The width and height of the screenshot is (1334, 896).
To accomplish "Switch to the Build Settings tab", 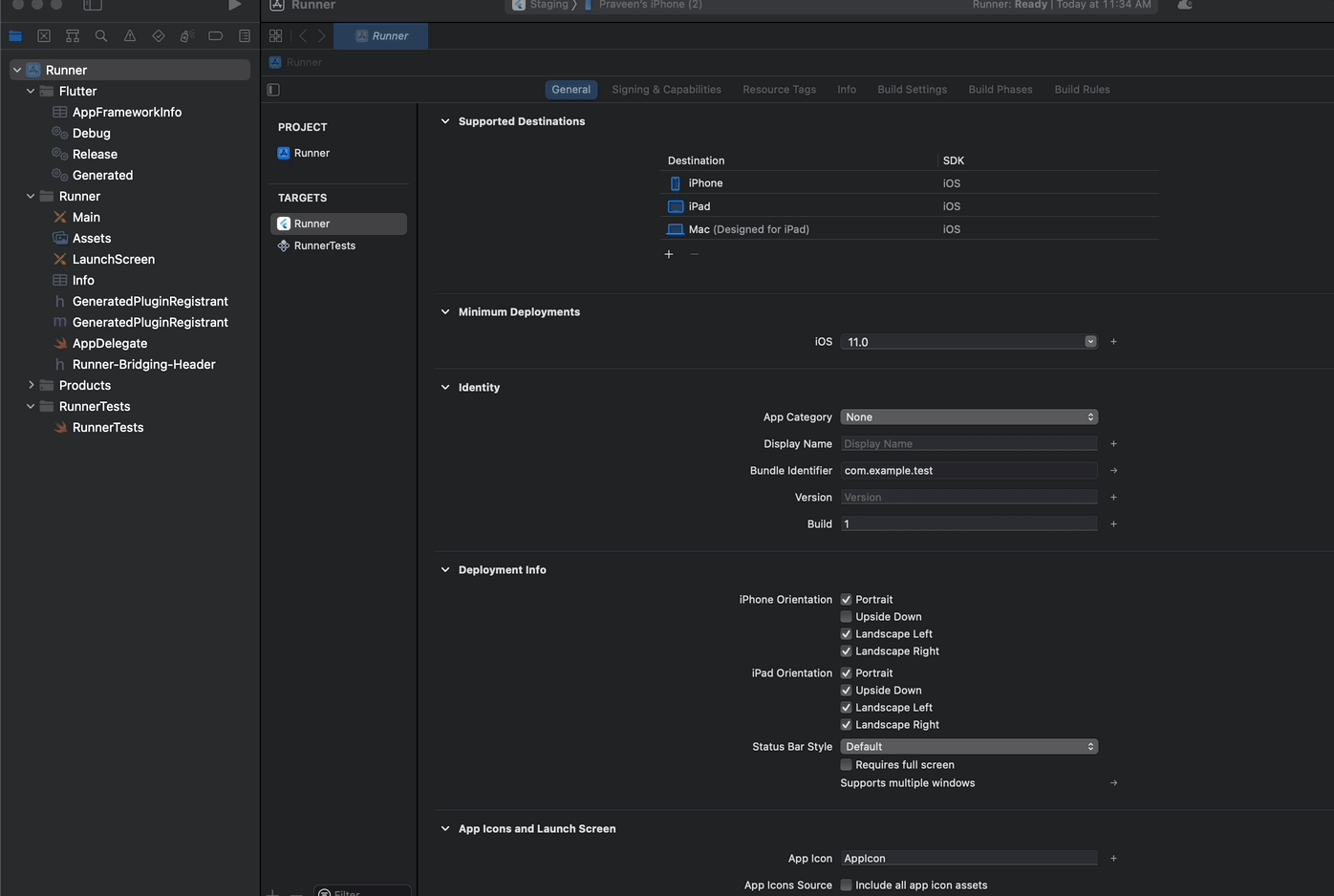I will 913,90.
